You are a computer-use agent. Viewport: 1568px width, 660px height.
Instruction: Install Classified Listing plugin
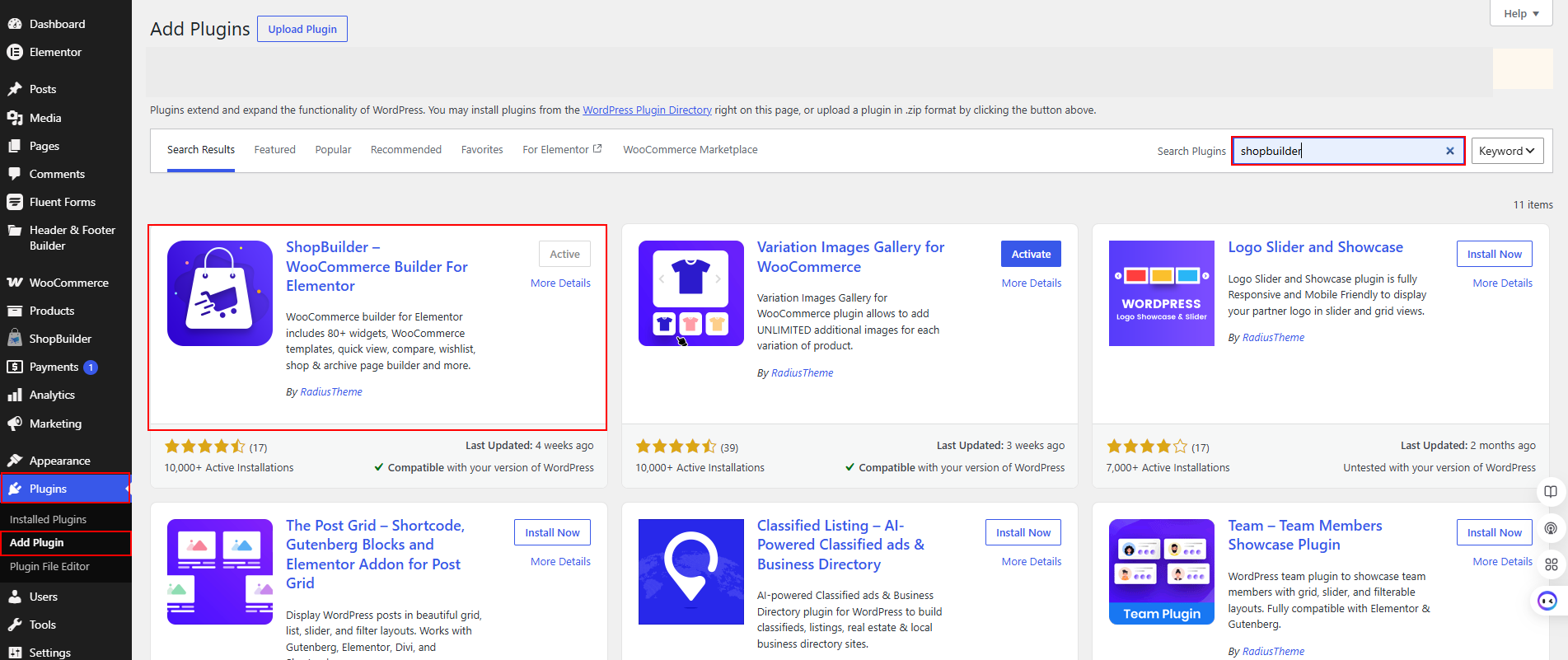[x=1023, y=532]
